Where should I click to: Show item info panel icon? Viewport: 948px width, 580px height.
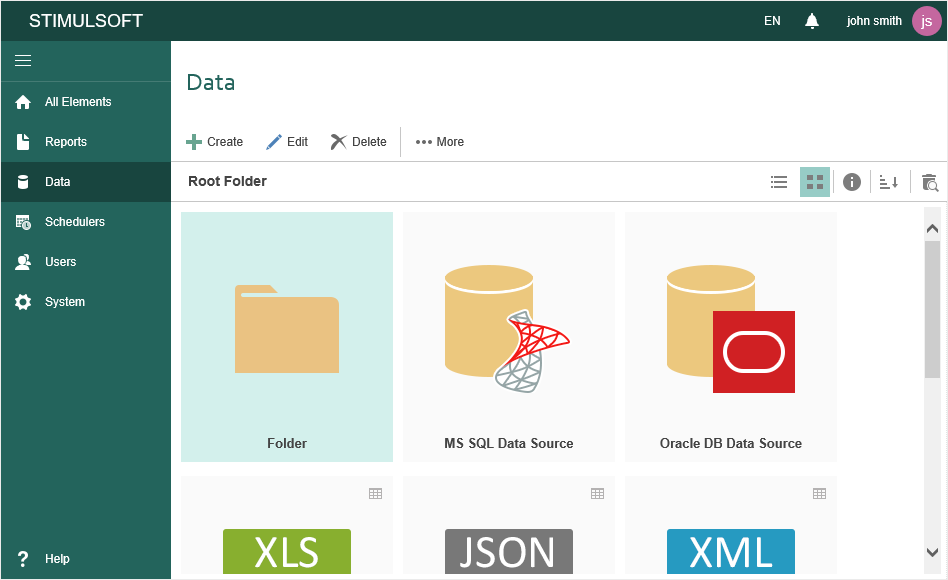(851, 182)
